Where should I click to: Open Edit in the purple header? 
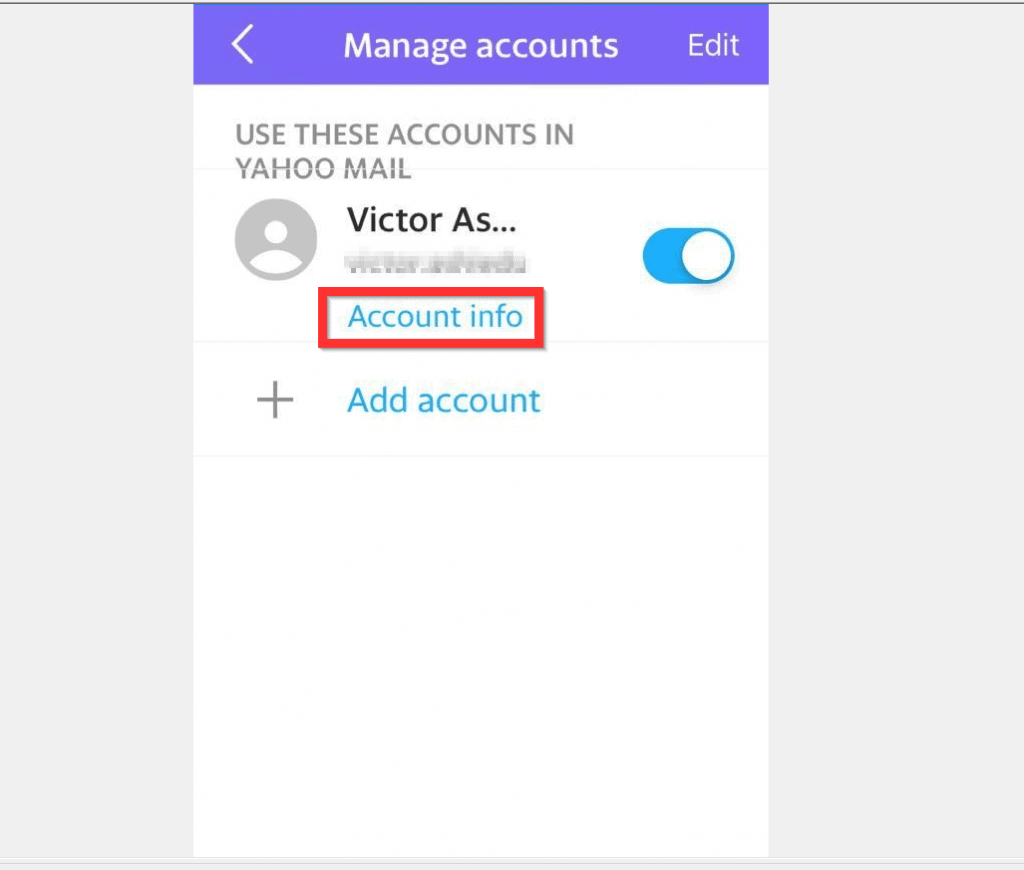(713, 45)
